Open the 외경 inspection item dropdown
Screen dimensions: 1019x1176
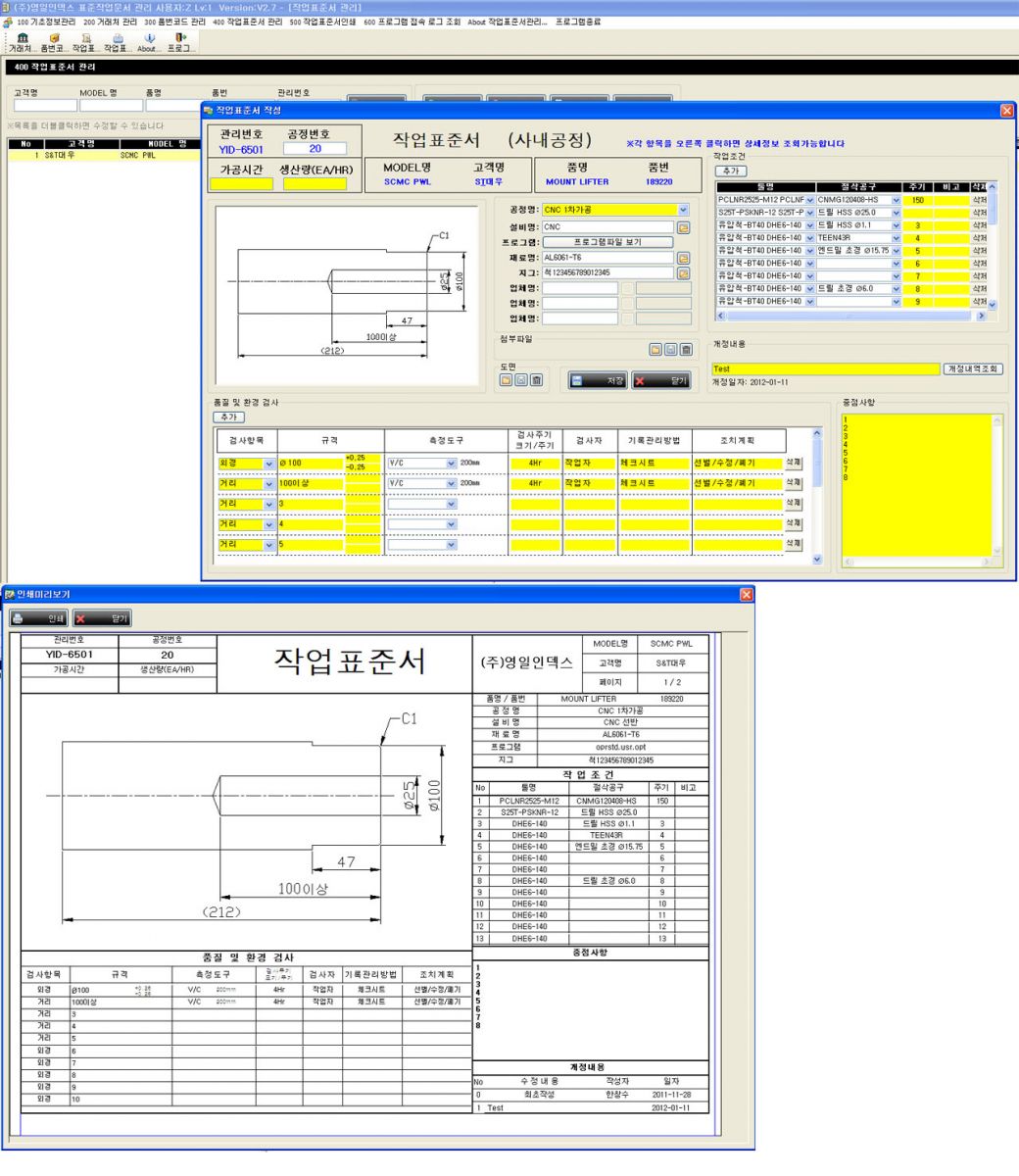pyautogui.click(x=269, y=464)
